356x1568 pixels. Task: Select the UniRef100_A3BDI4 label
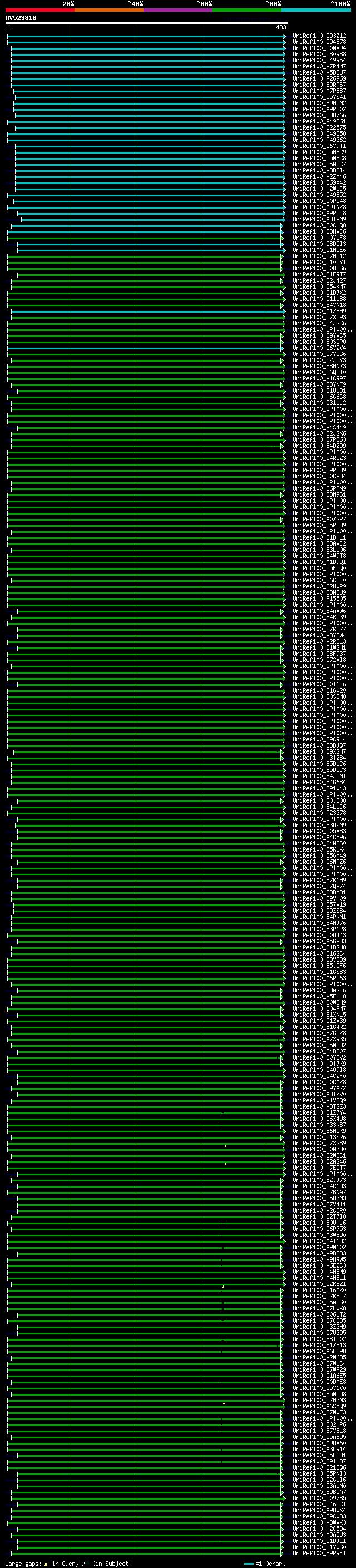(x=319, y=170)
